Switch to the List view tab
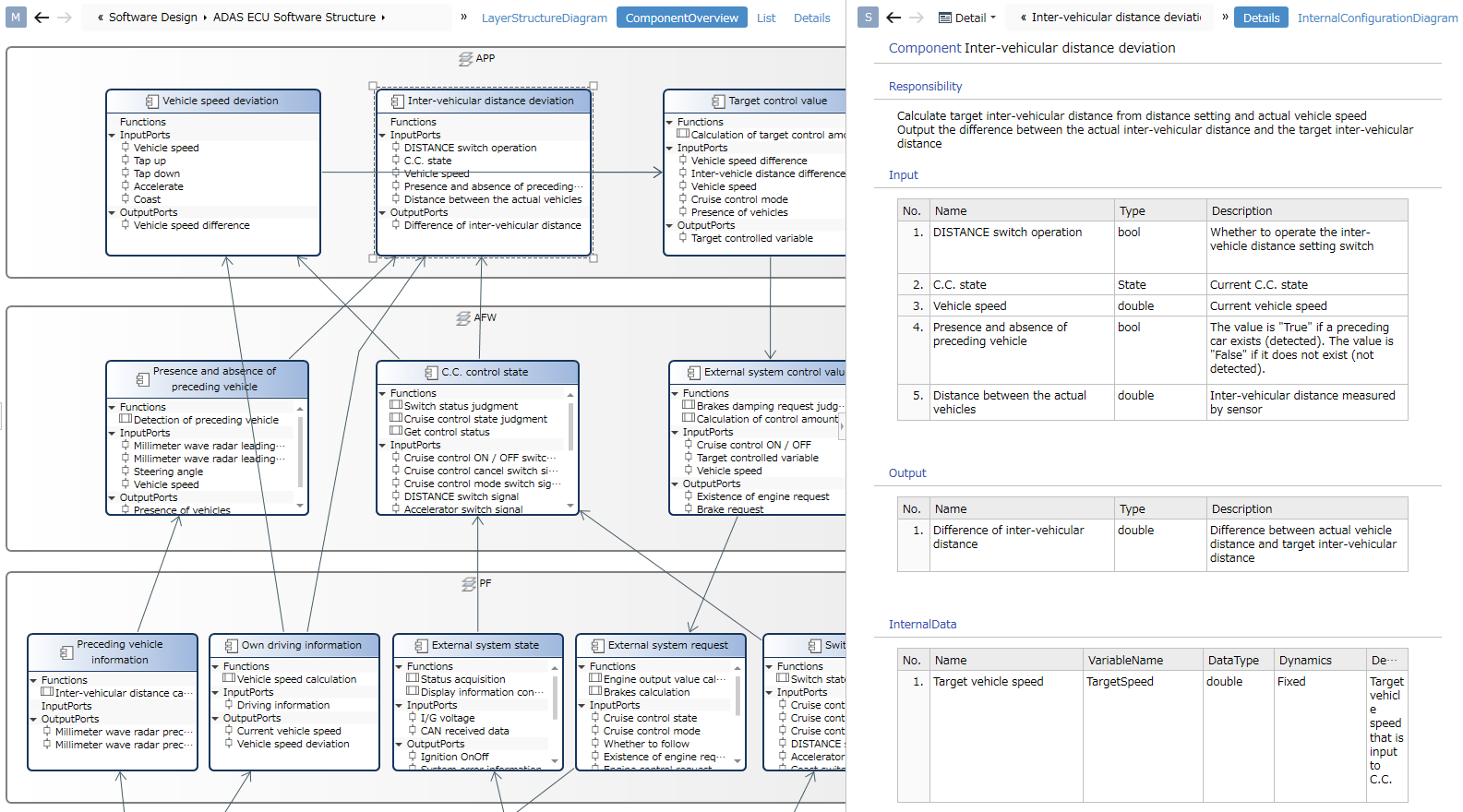The width and height of the screenshot is (1463, 812). 766,18
